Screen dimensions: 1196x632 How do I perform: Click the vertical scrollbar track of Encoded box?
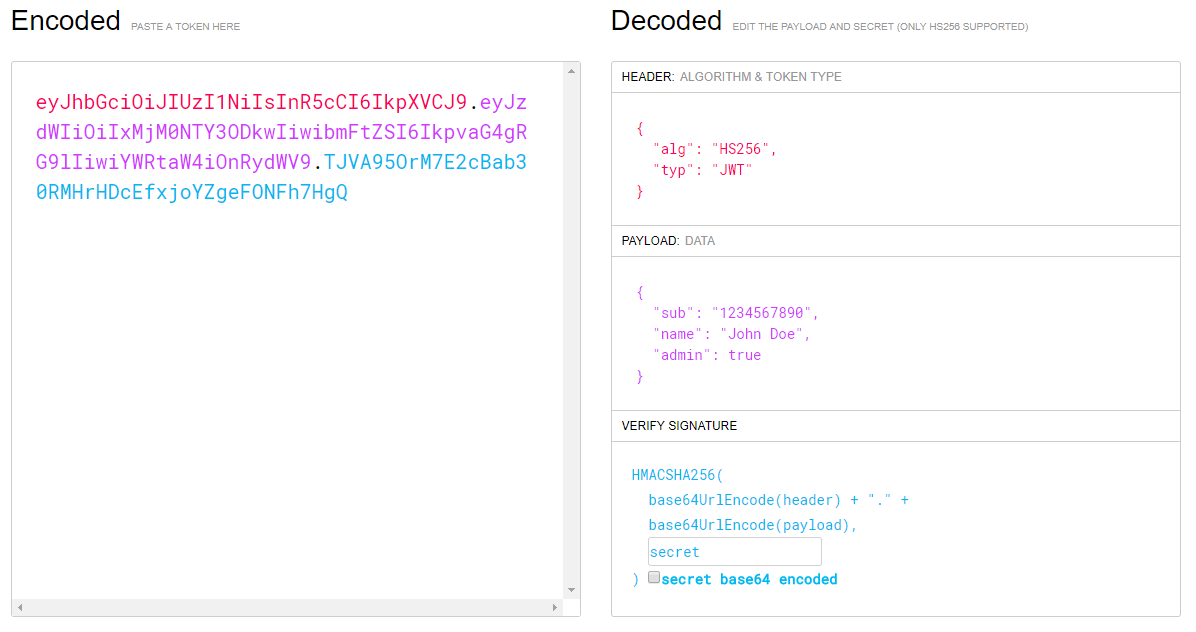[572, 330]
